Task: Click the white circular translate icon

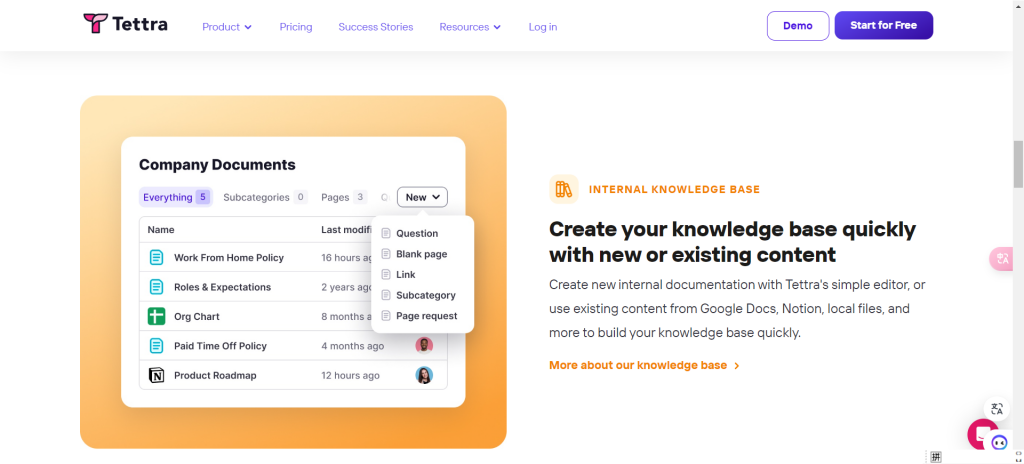Action: coord(996,408)
